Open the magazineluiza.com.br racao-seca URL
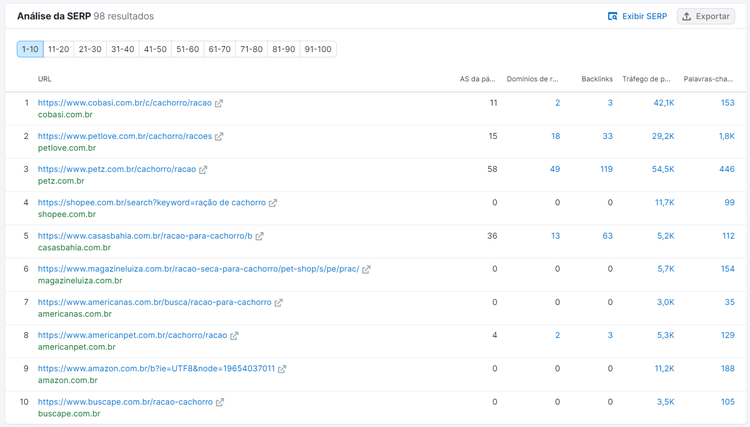This screenshot has height=427, width=750. tap(199, 269)
